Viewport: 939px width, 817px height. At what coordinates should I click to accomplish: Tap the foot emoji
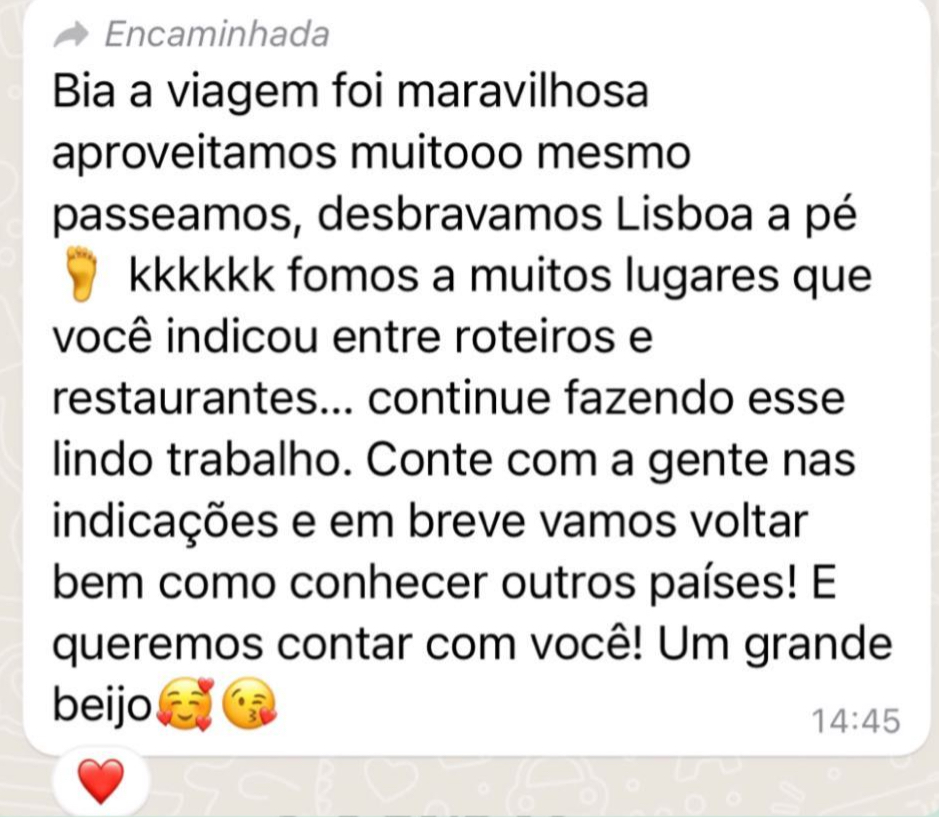point(82,275)
